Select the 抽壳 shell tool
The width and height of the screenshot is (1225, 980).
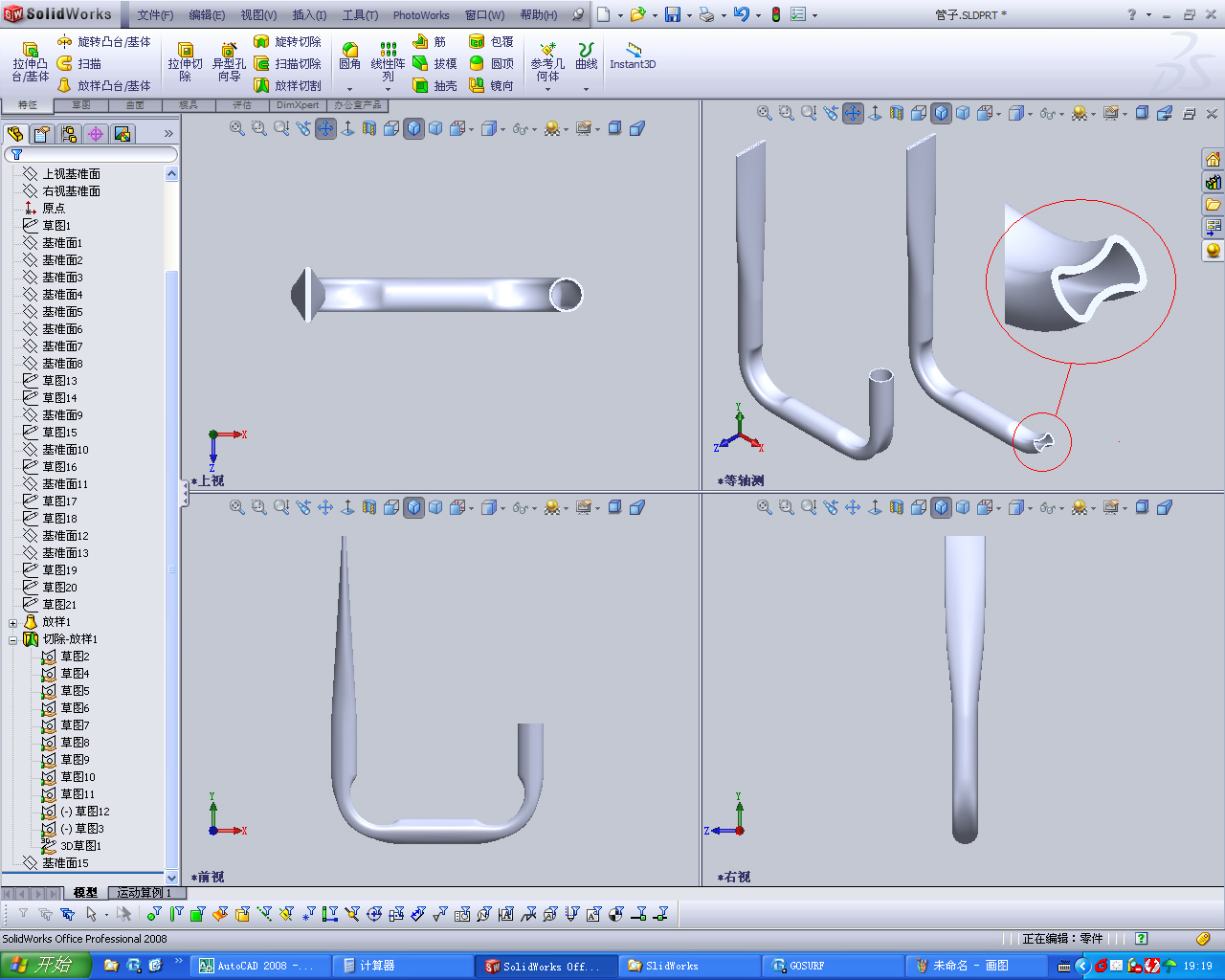434,85
